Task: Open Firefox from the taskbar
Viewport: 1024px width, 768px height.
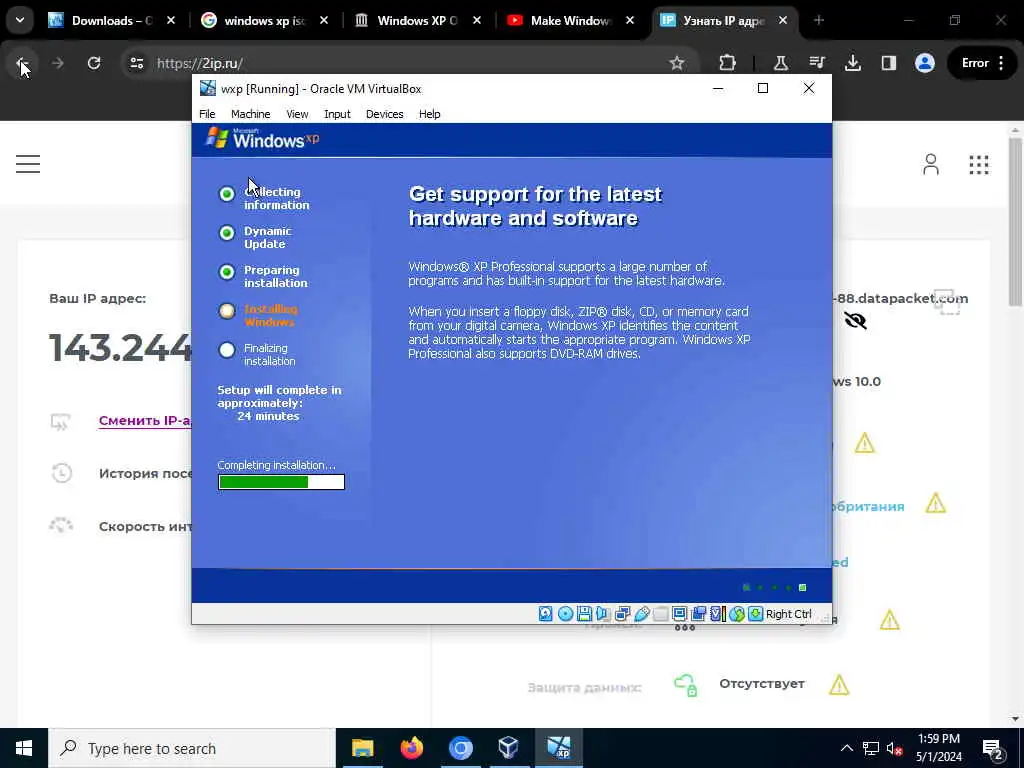Action: pyautogui.click(x=411, y=748)
